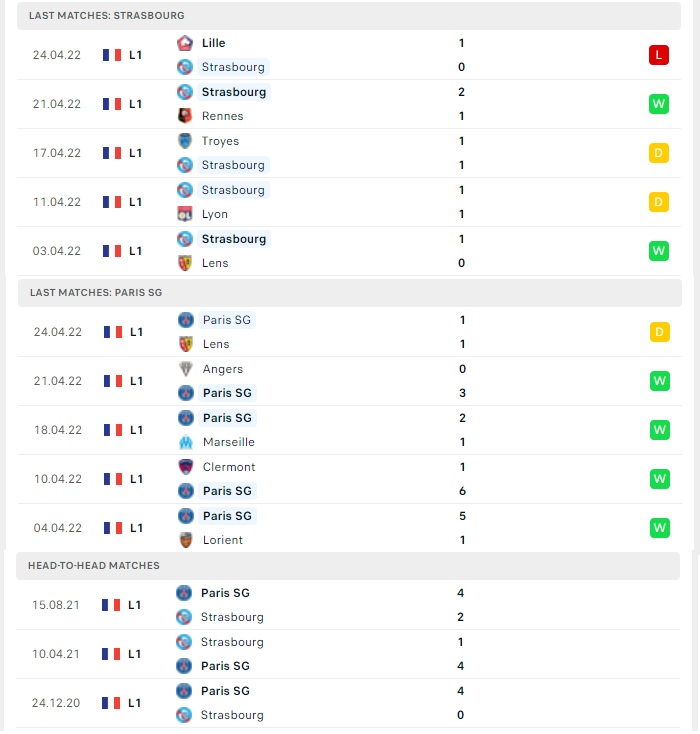Click the Lyon club crest icon
Image resolution: width=700 pixels, height=734 pixels.
[x=185, y=214]
